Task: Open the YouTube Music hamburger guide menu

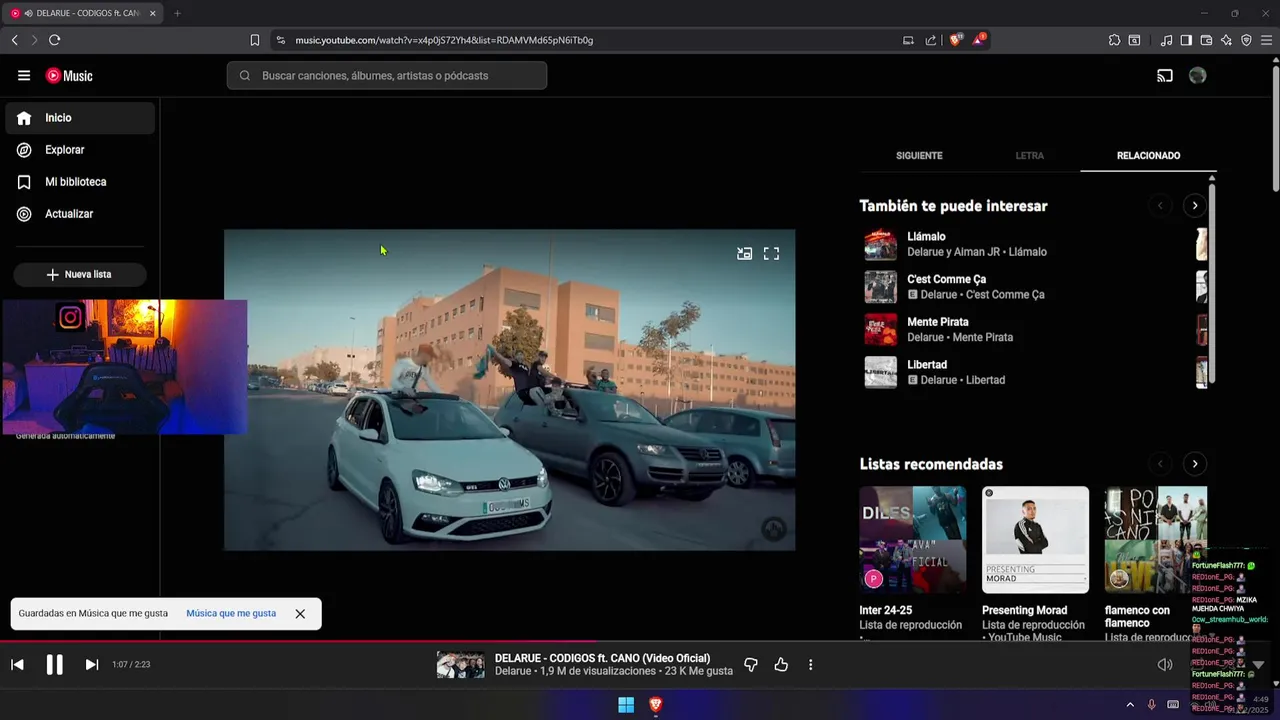Action: click(x=24, y=76)
